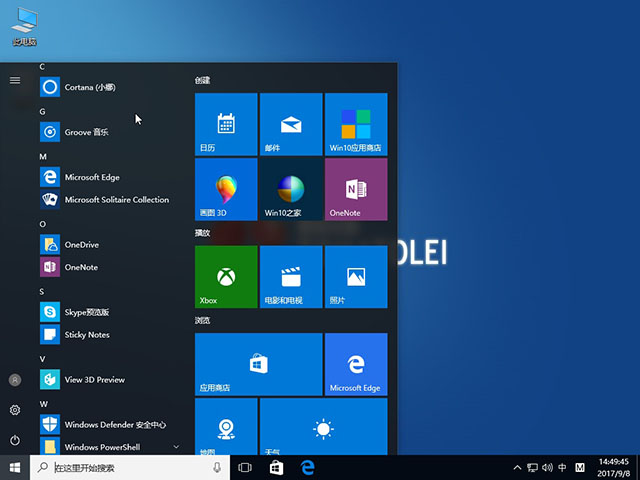Open the Maps (地图) tile

click(x=226, y=427)
